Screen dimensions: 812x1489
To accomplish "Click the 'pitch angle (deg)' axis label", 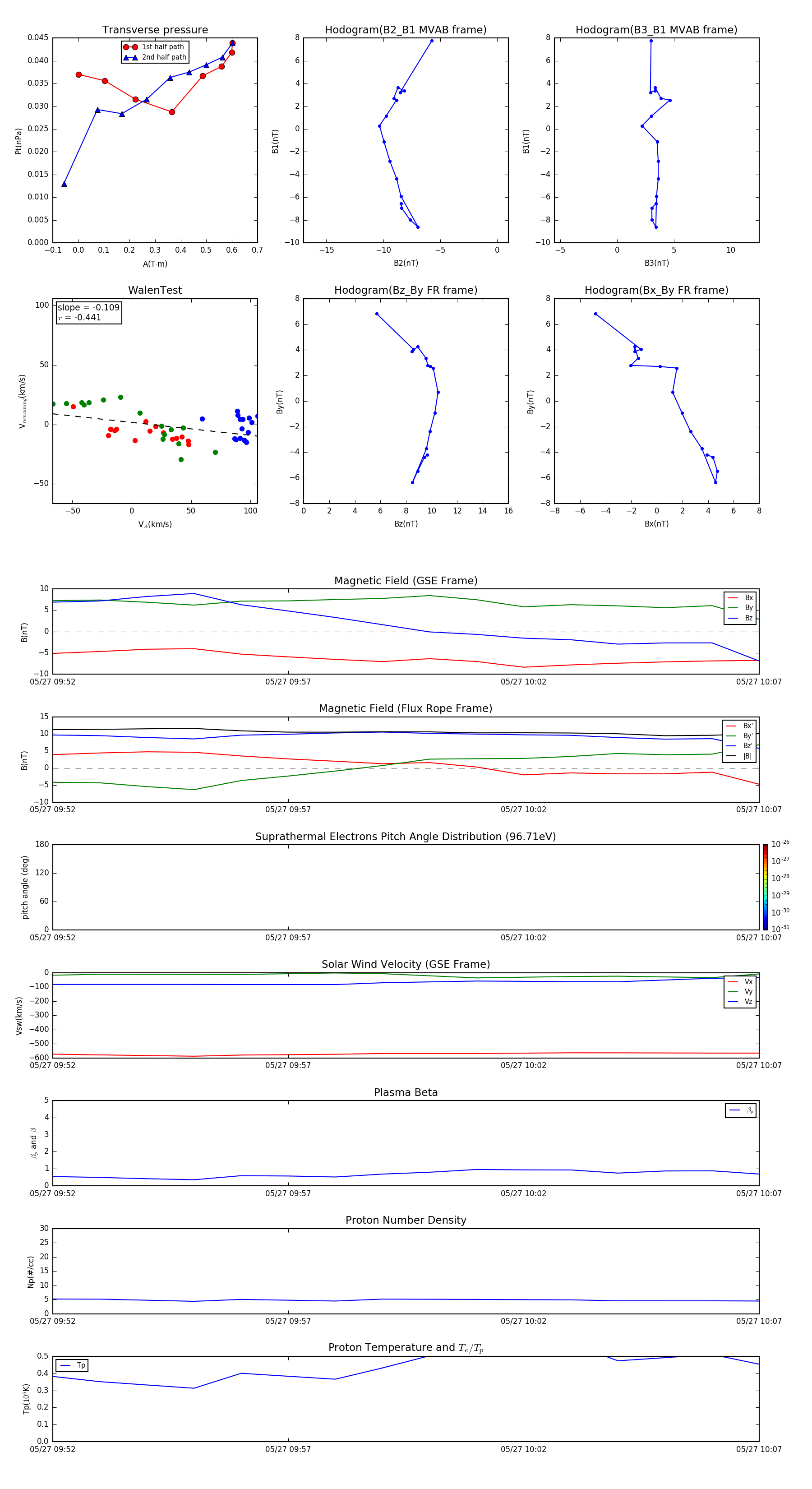I will 25,887.
